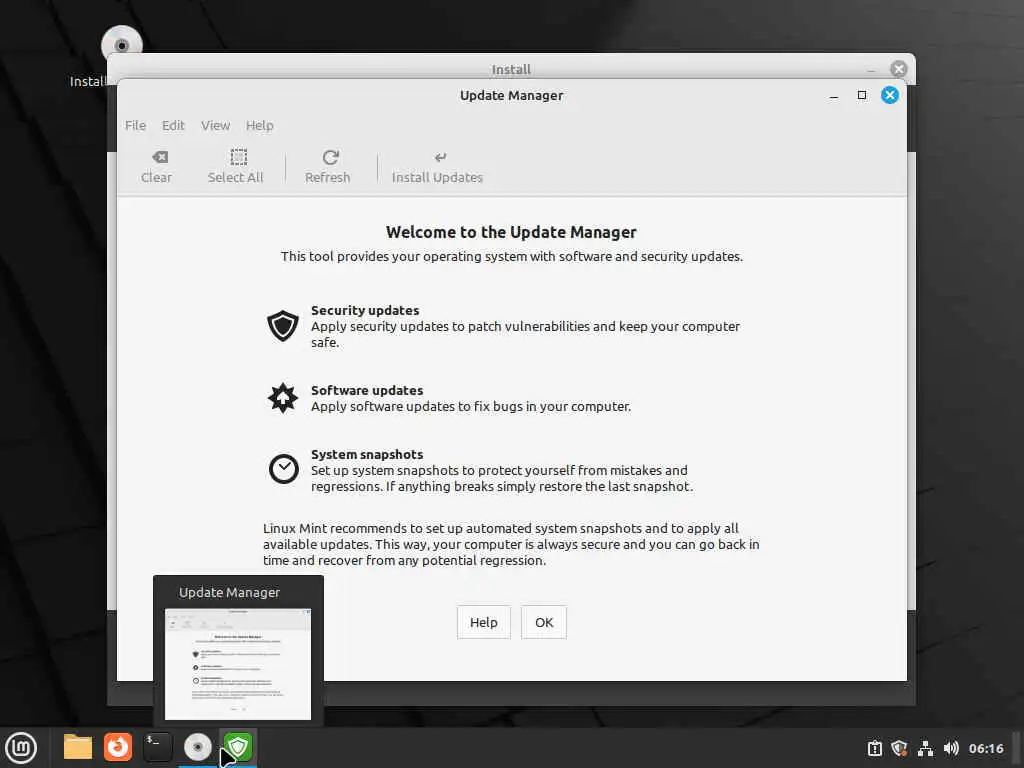This screenshot has height=768, width=1024.
Task: Open the View menu
Action: 216,125
